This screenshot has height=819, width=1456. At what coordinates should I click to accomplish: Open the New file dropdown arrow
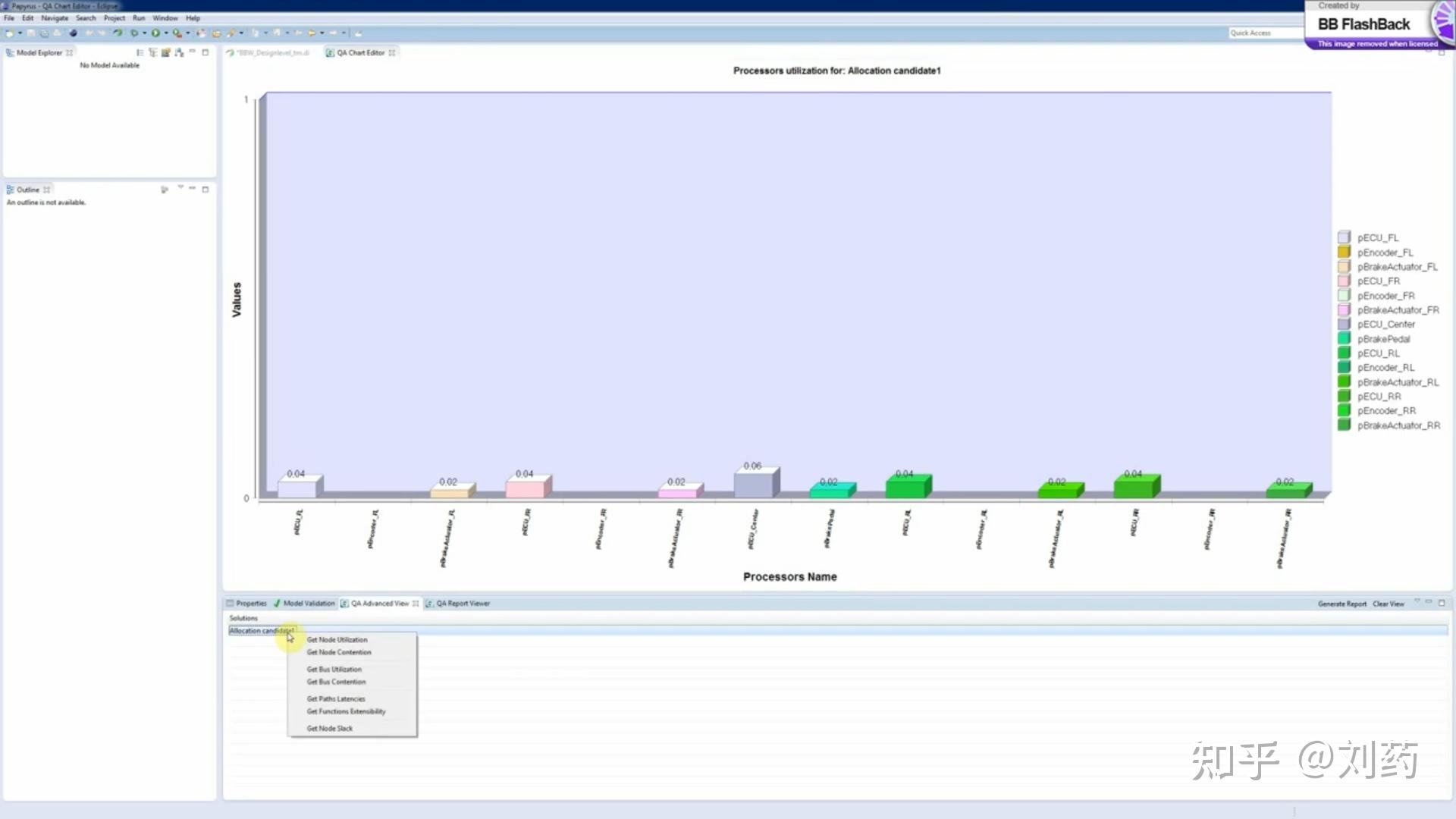tap(20, 33)
